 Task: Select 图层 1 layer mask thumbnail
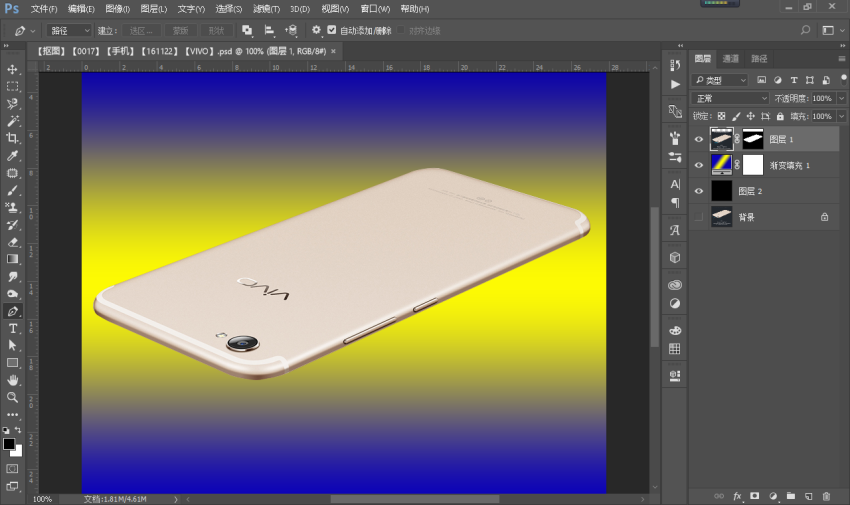752,139
